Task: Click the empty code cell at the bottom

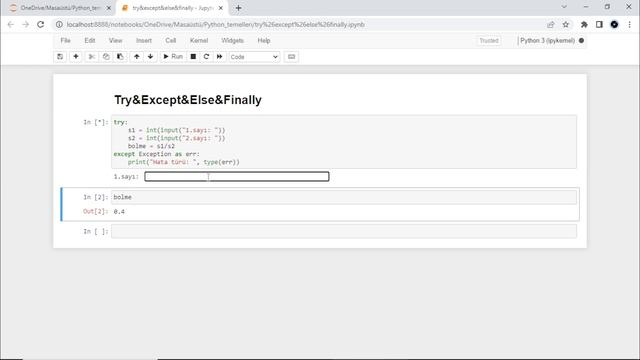Action: [x=344, y=231]
